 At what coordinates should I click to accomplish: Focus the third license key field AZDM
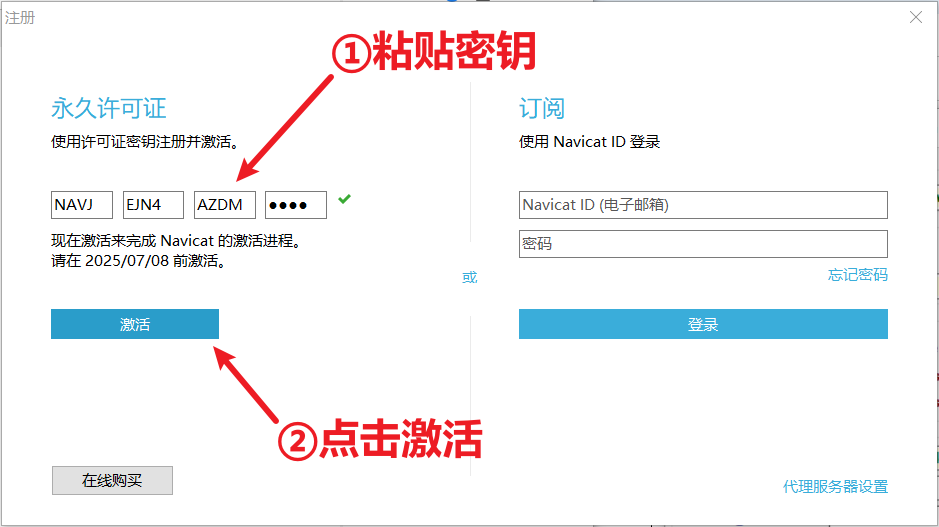tap(225, 205)
